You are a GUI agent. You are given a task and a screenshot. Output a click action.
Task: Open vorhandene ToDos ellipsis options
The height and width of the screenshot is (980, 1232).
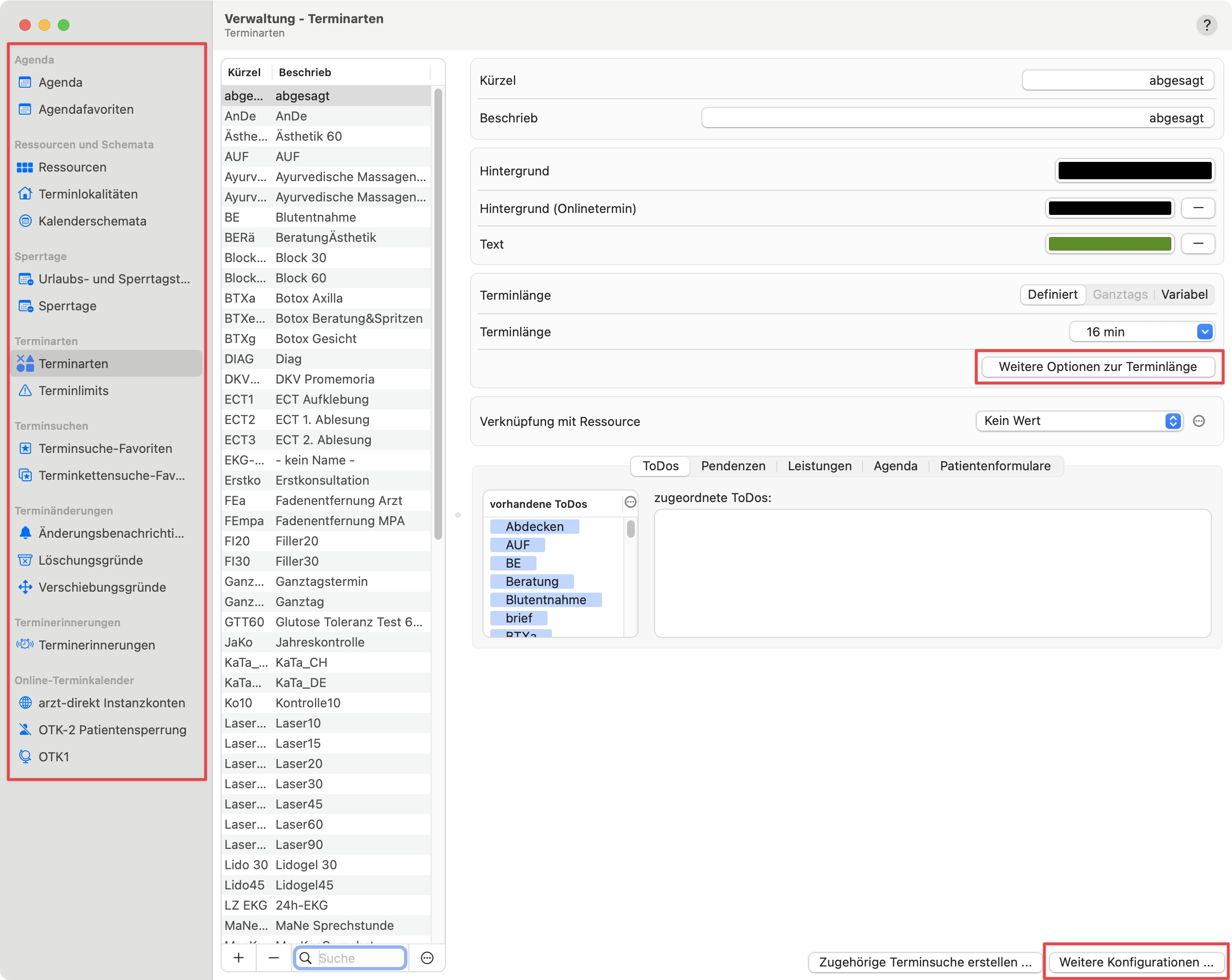[x=630, y=502]
